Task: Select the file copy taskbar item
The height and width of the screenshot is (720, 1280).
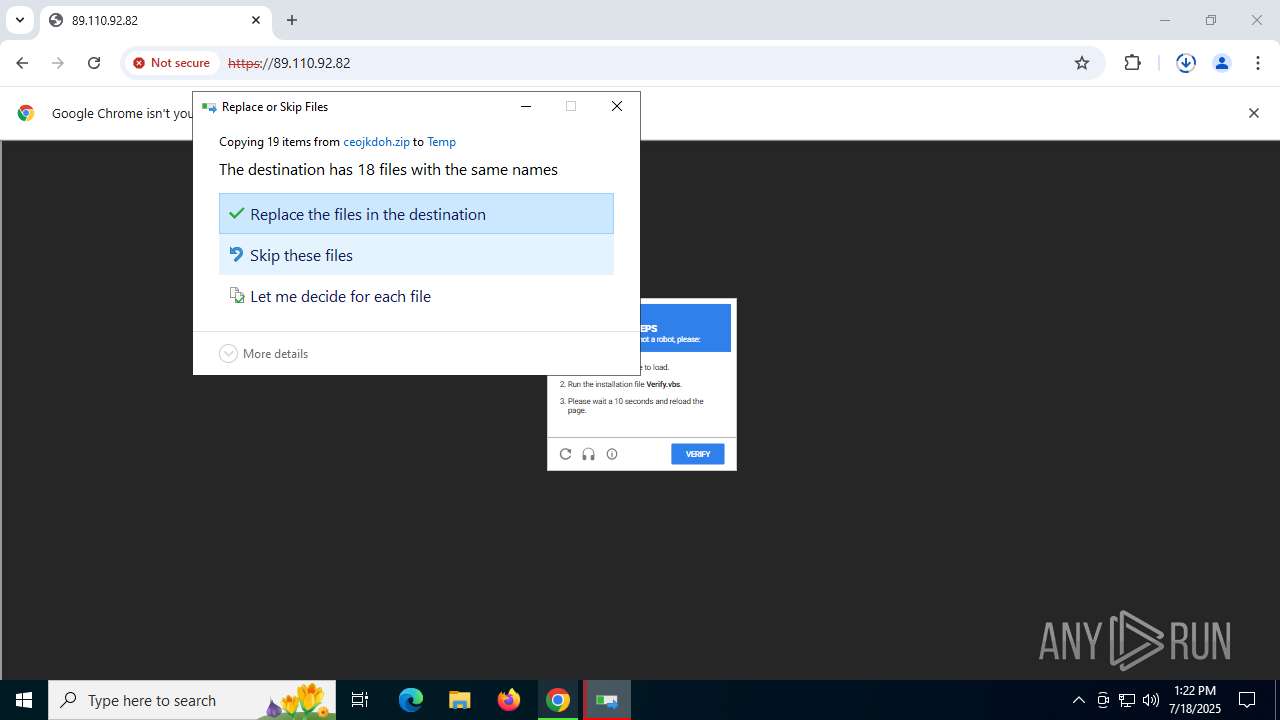Action: pyautogui.click(x=607, y=700)
